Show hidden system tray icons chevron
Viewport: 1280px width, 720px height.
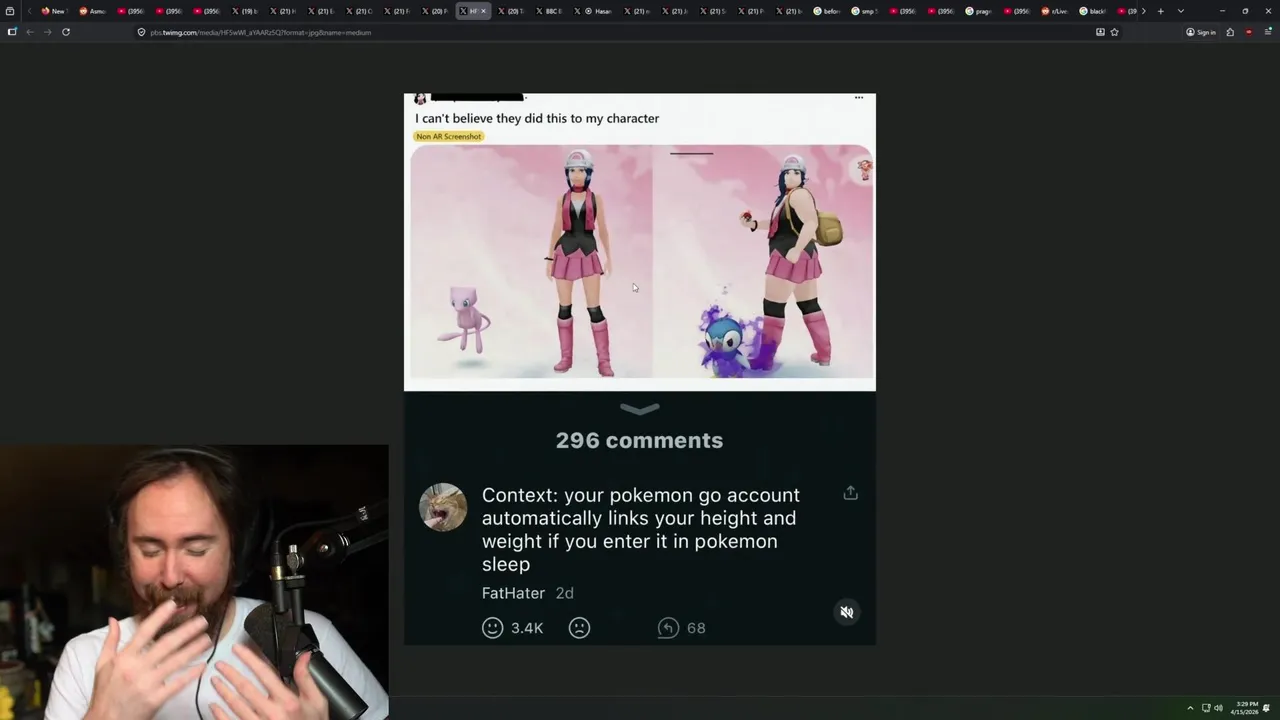tap(1190, 708)
